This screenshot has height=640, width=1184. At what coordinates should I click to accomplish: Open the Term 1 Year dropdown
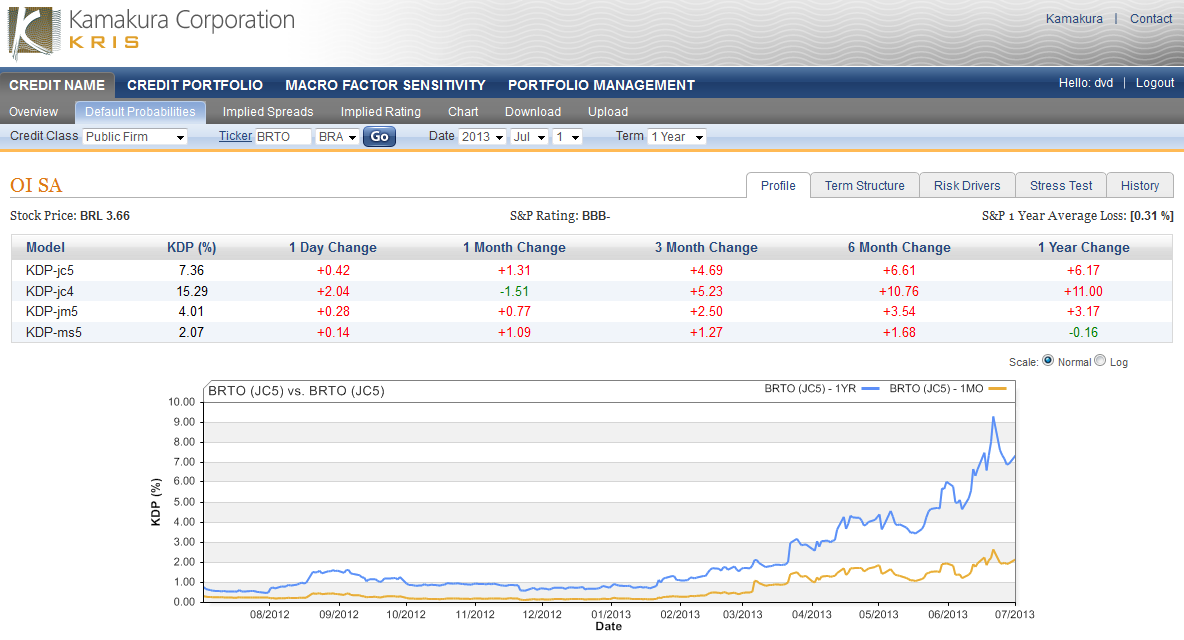coord(677,137)
